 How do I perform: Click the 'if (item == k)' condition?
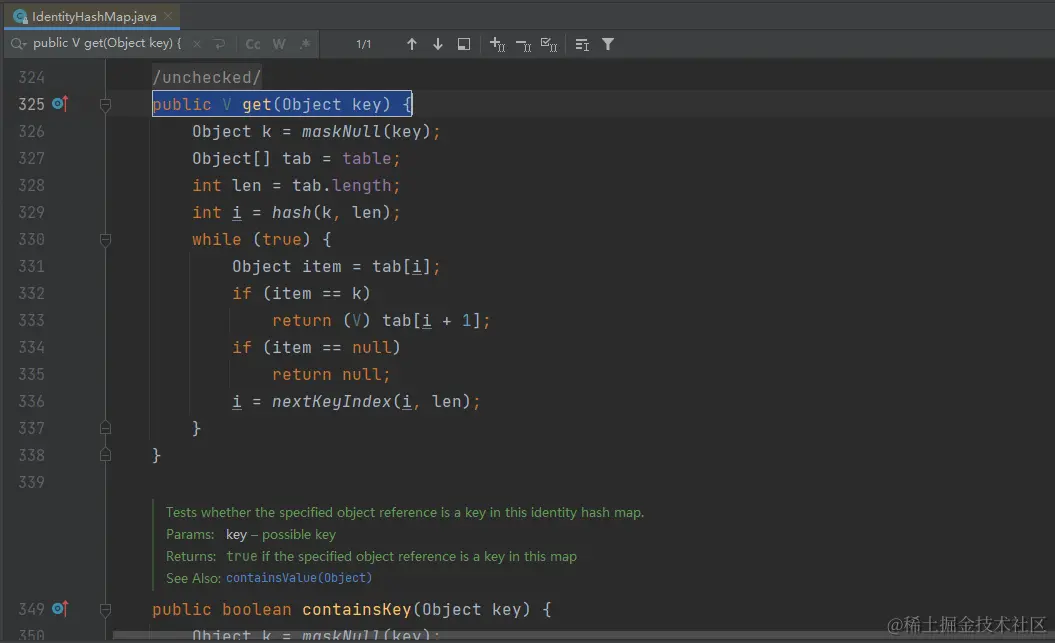point(301,293)
